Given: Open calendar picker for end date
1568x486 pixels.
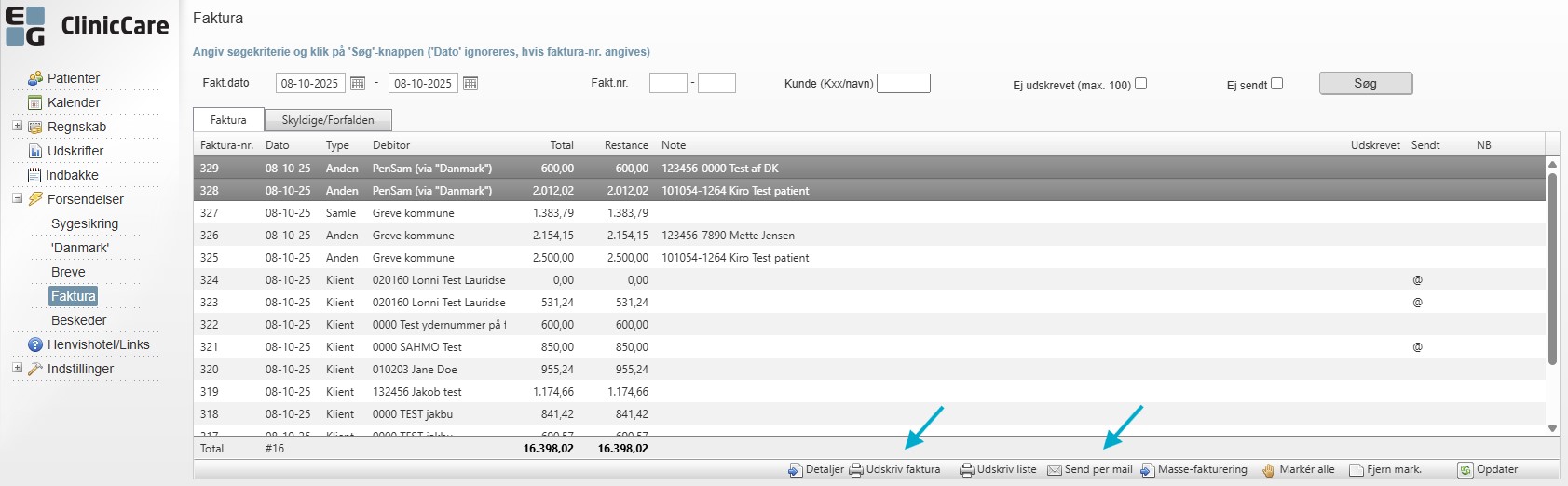Looking at the screenshot, I should tap(470, 84).
